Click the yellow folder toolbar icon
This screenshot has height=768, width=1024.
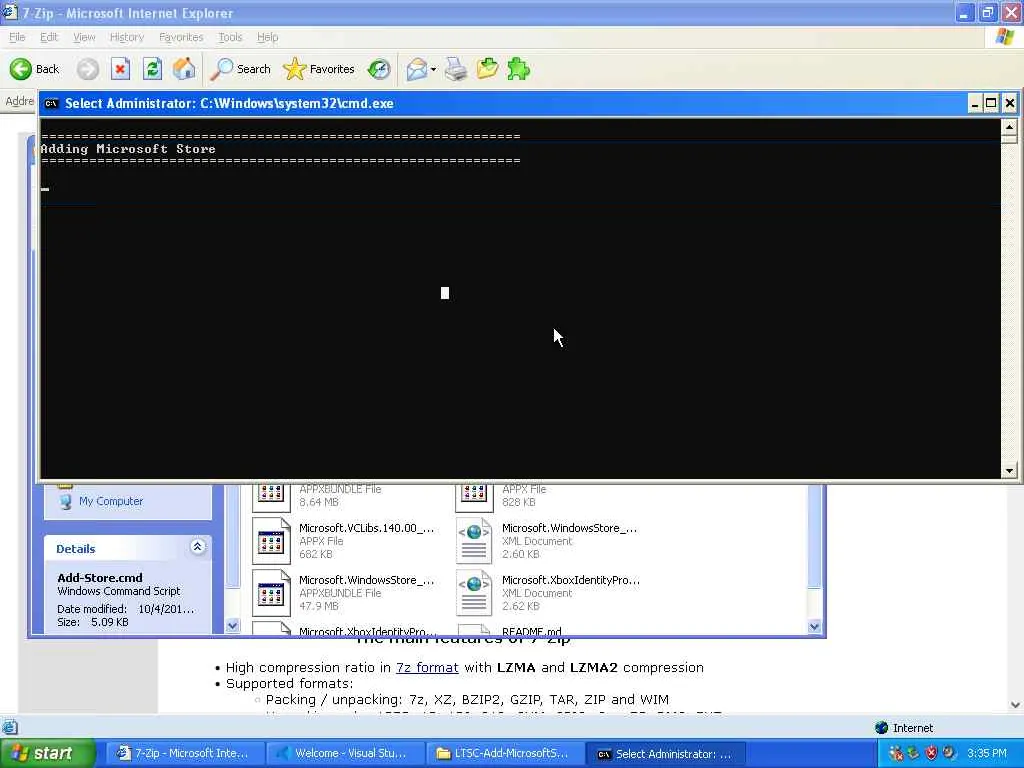487,69
